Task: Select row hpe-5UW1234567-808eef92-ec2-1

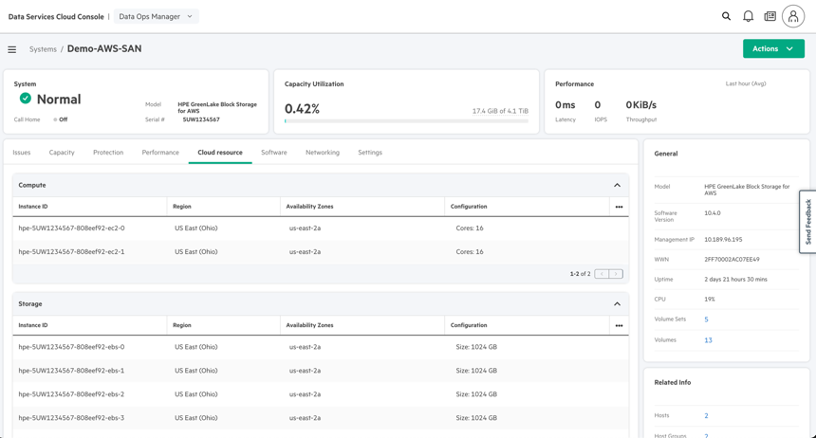Action: tap(321, 252)
